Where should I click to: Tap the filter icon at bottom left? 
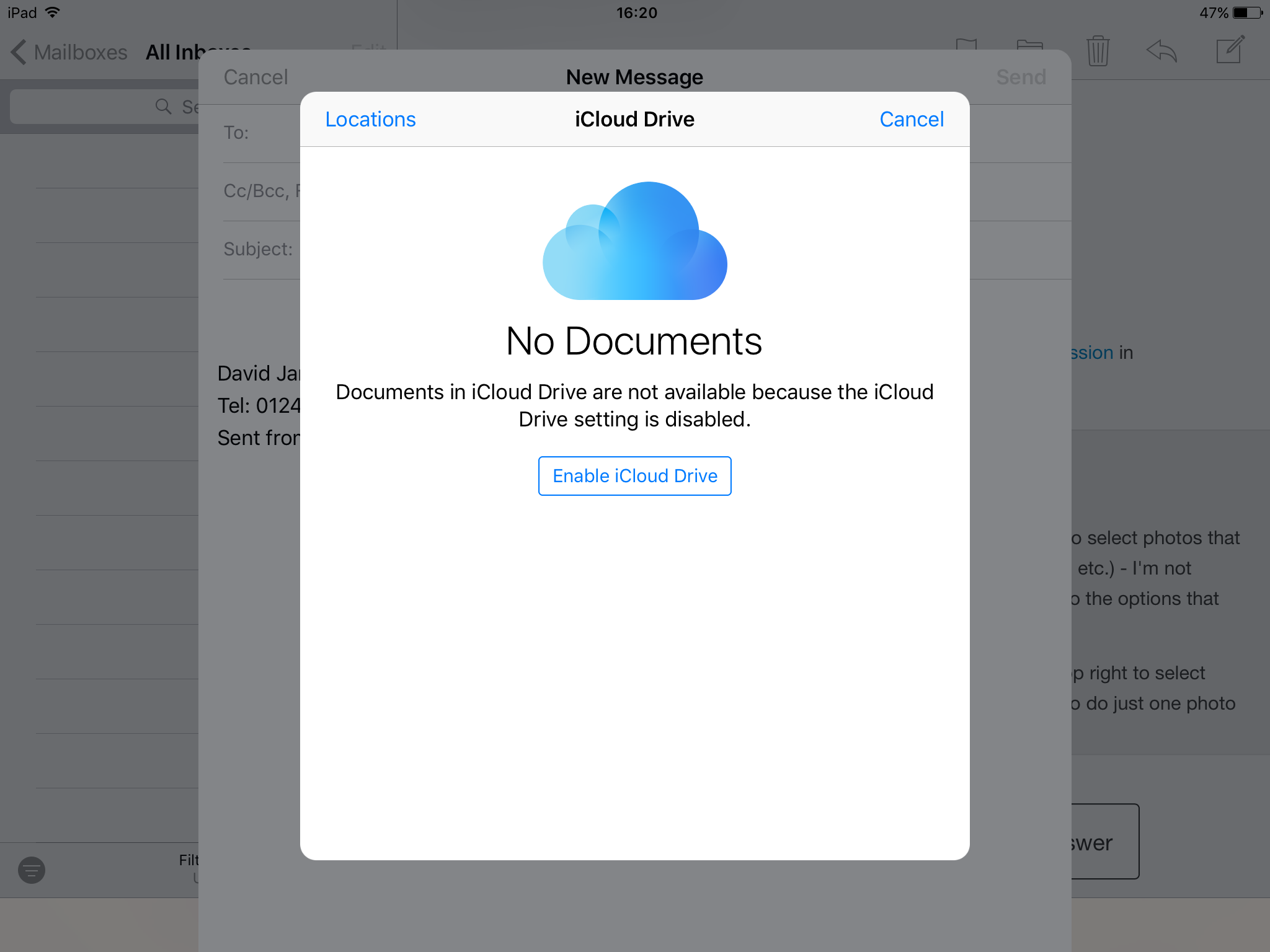pos(32,870)
